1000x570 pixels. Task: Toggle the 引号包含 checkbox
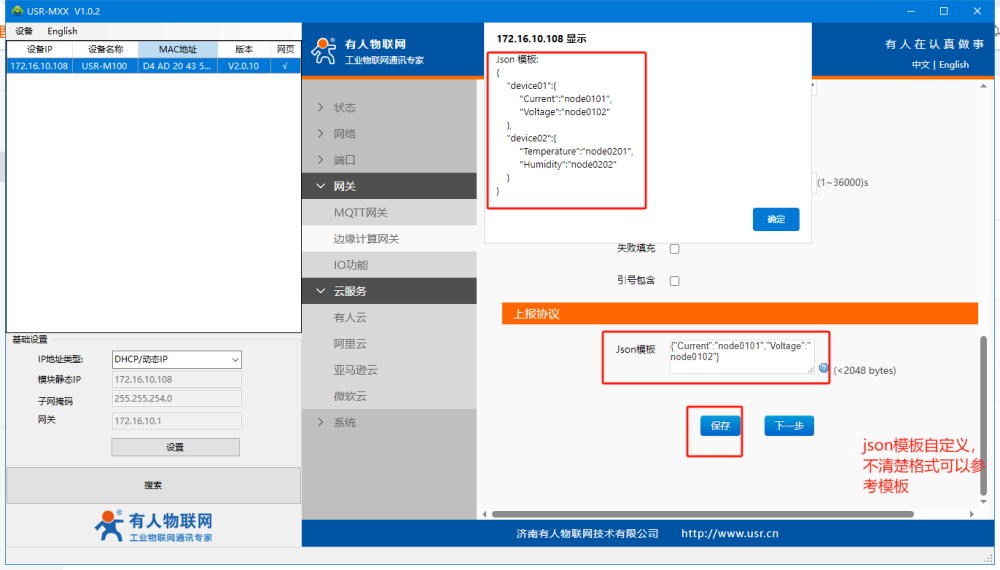(x=674, y=281)
